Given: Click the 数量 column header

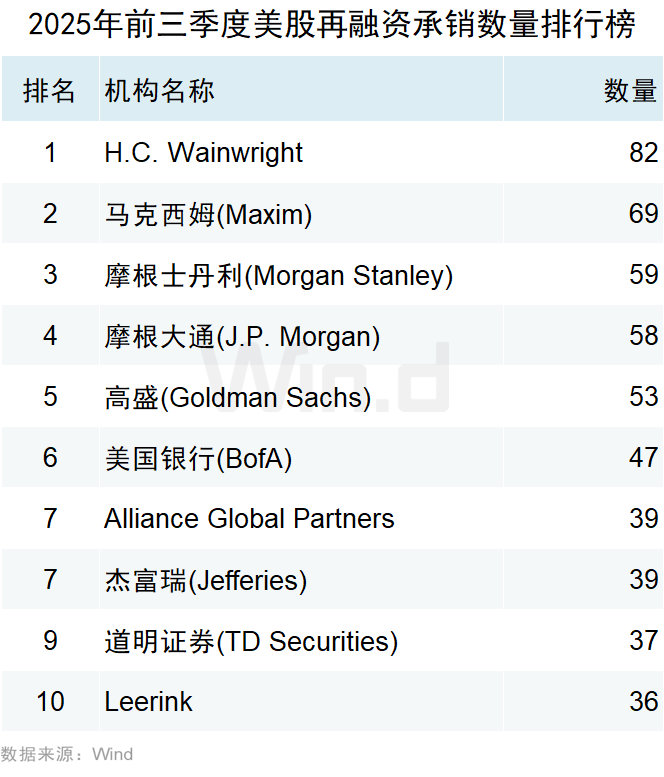Looking at the screenshot, I should coord(630,91).
